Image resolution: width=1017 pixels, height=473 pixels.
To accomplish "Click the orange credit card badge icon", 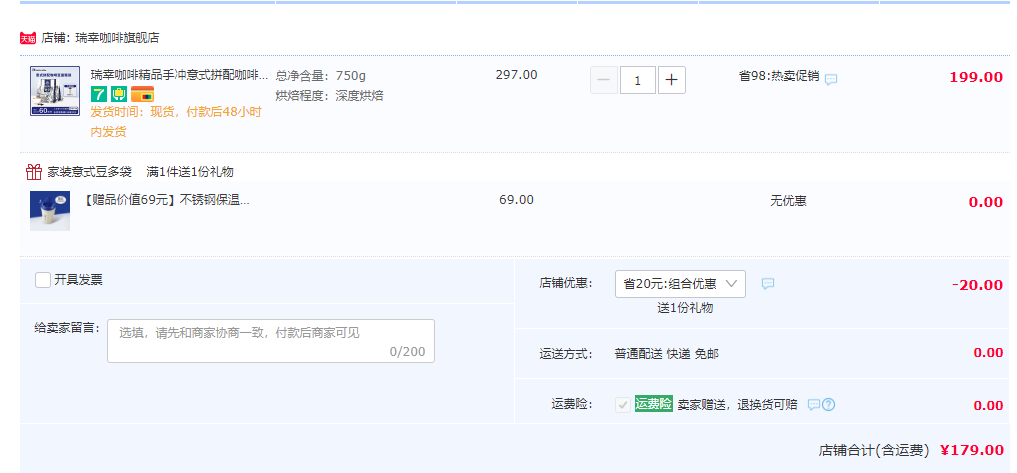I will [142, 94].
